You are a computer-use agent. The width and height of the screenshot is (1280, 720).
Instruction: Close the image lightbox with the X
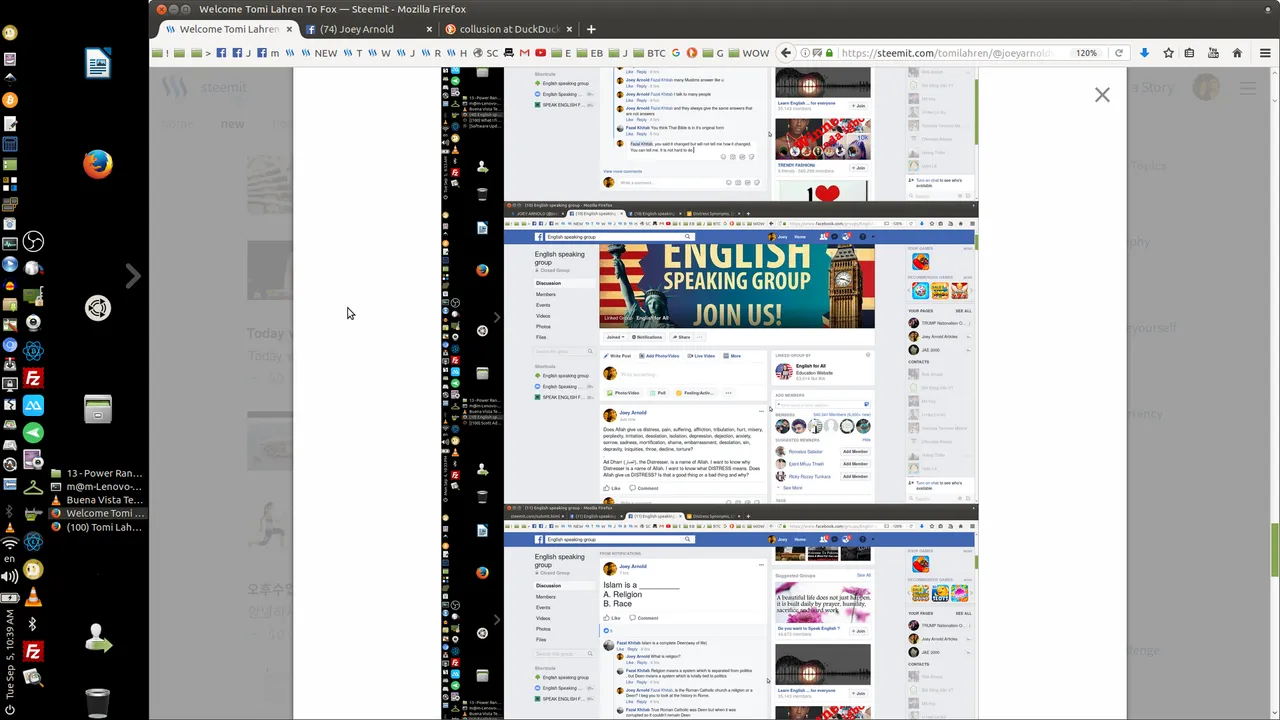click(1102, 95)
